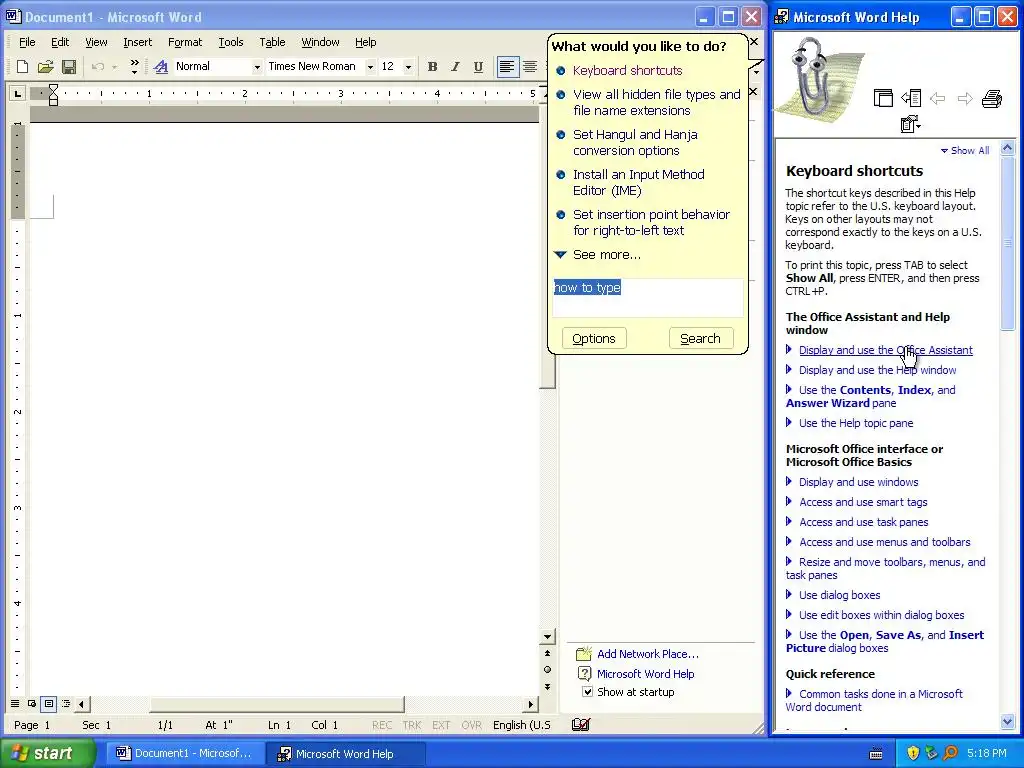Open the Tools menu
Screen dimensions: 1024x768
(x=231, y=42)
